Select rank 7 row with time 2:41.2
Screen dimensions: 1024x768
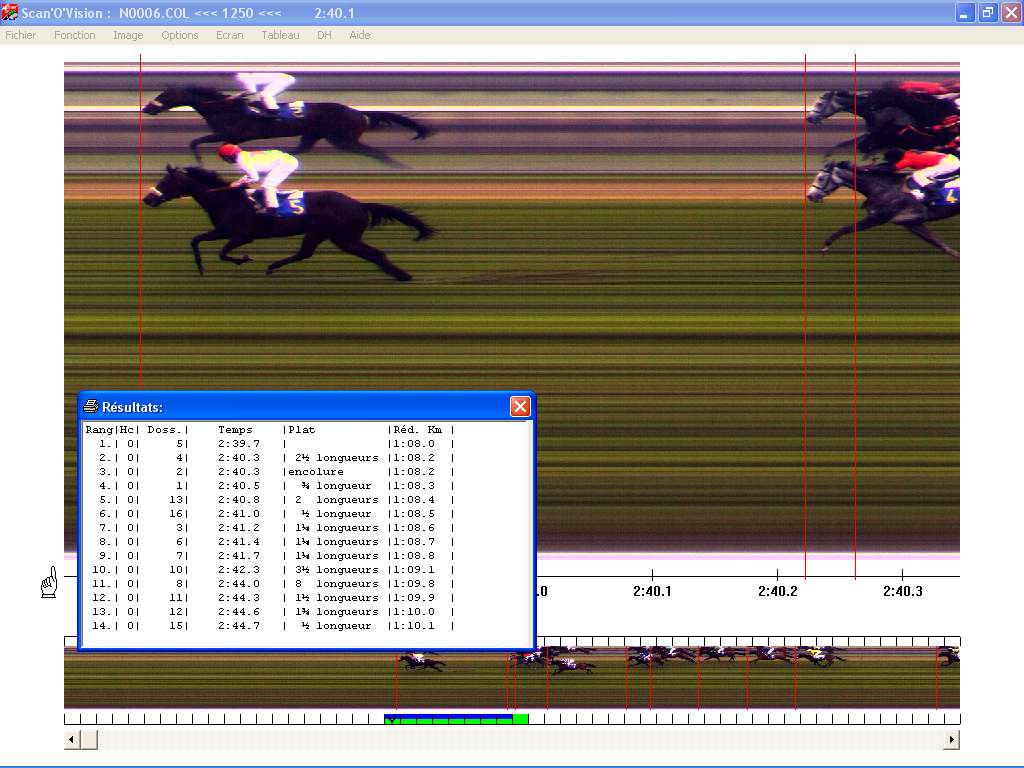(x=269, y=528)
